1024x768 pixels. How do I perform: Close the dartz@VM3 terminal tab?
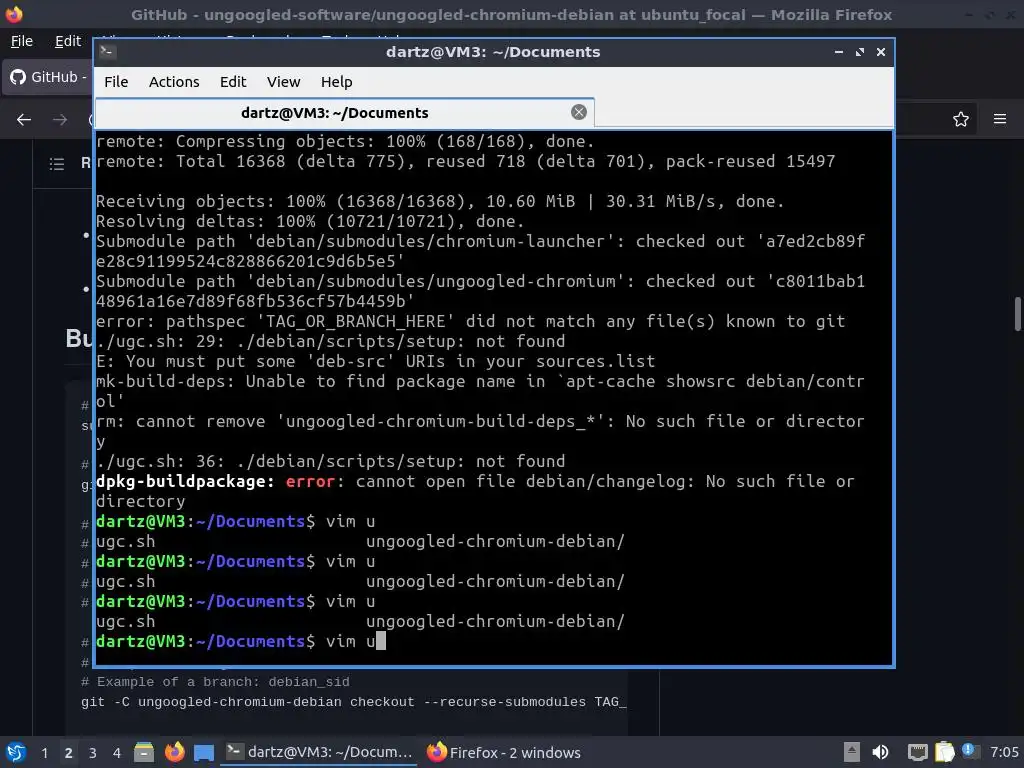point(579,112)
